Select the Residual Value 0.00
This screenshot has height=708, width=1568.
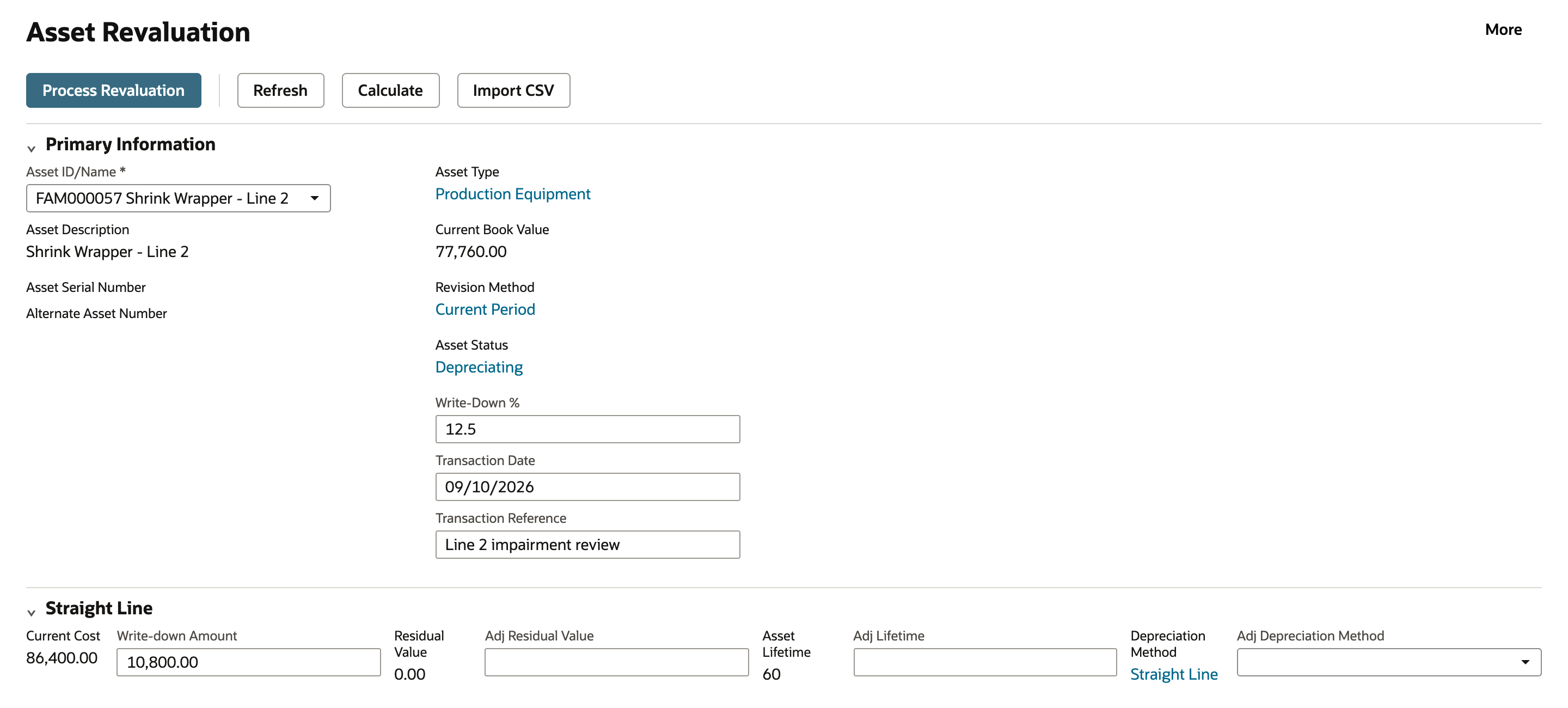coord(409,674)
